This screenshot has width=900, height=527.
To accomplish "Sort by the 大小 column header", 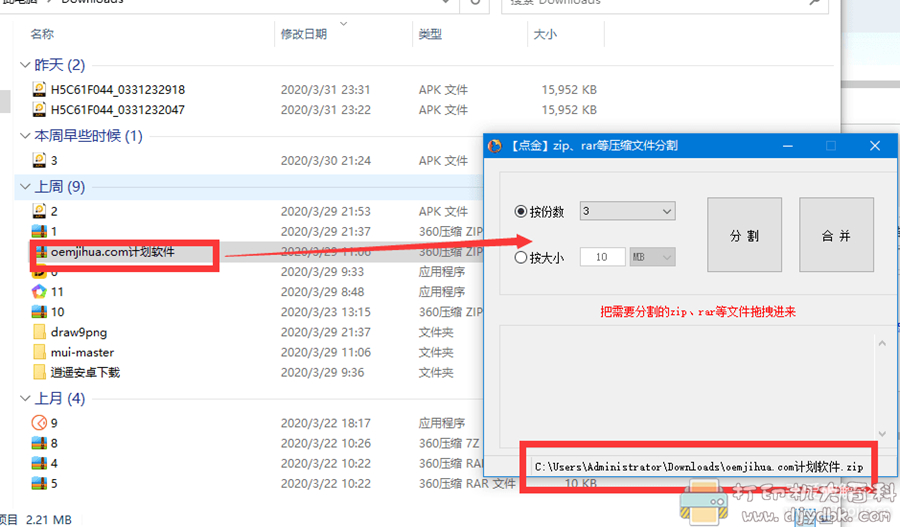I will point(545,34).
